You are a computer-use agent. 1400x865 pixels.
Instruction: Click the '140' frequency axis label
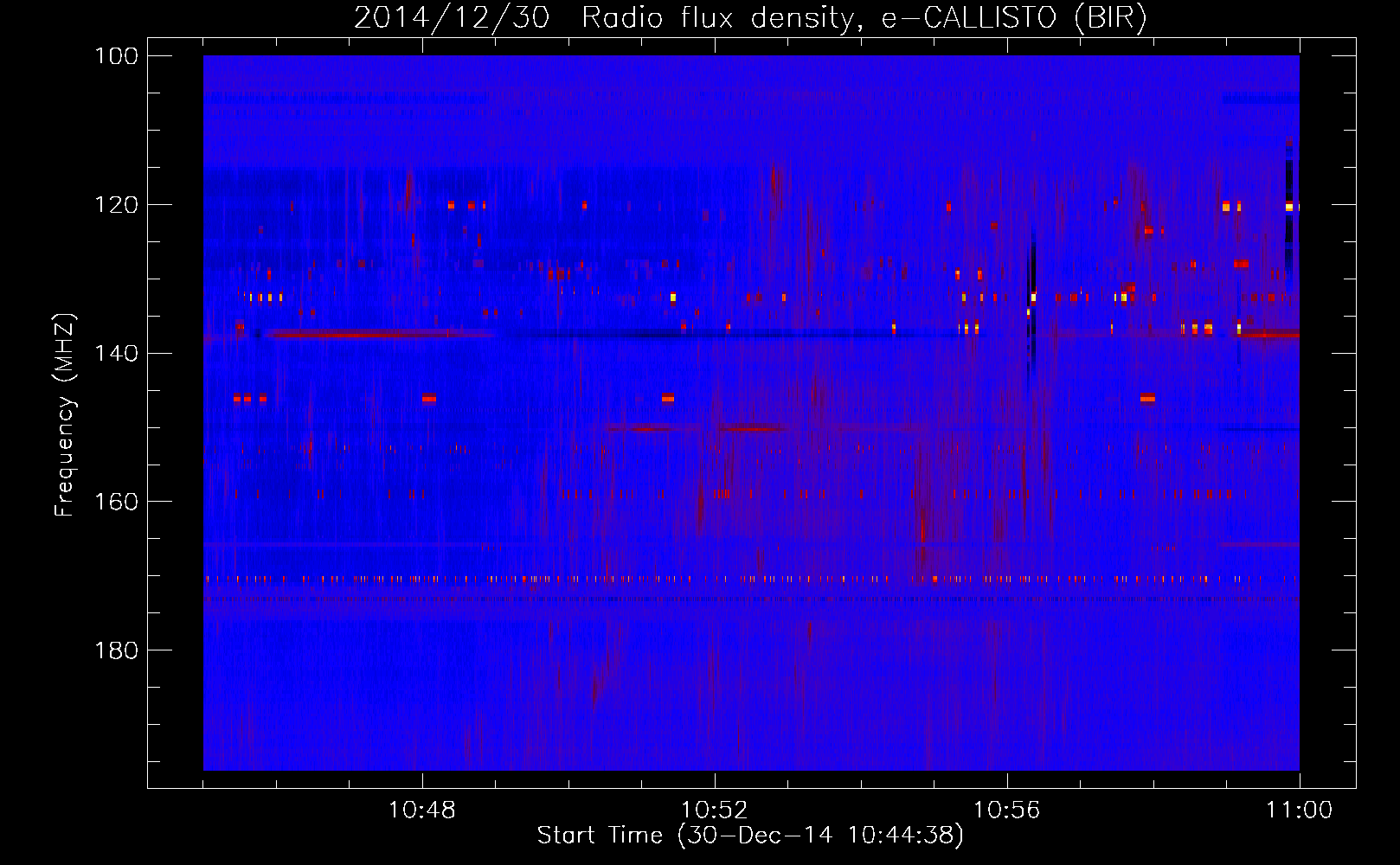[x=117, y=354]
